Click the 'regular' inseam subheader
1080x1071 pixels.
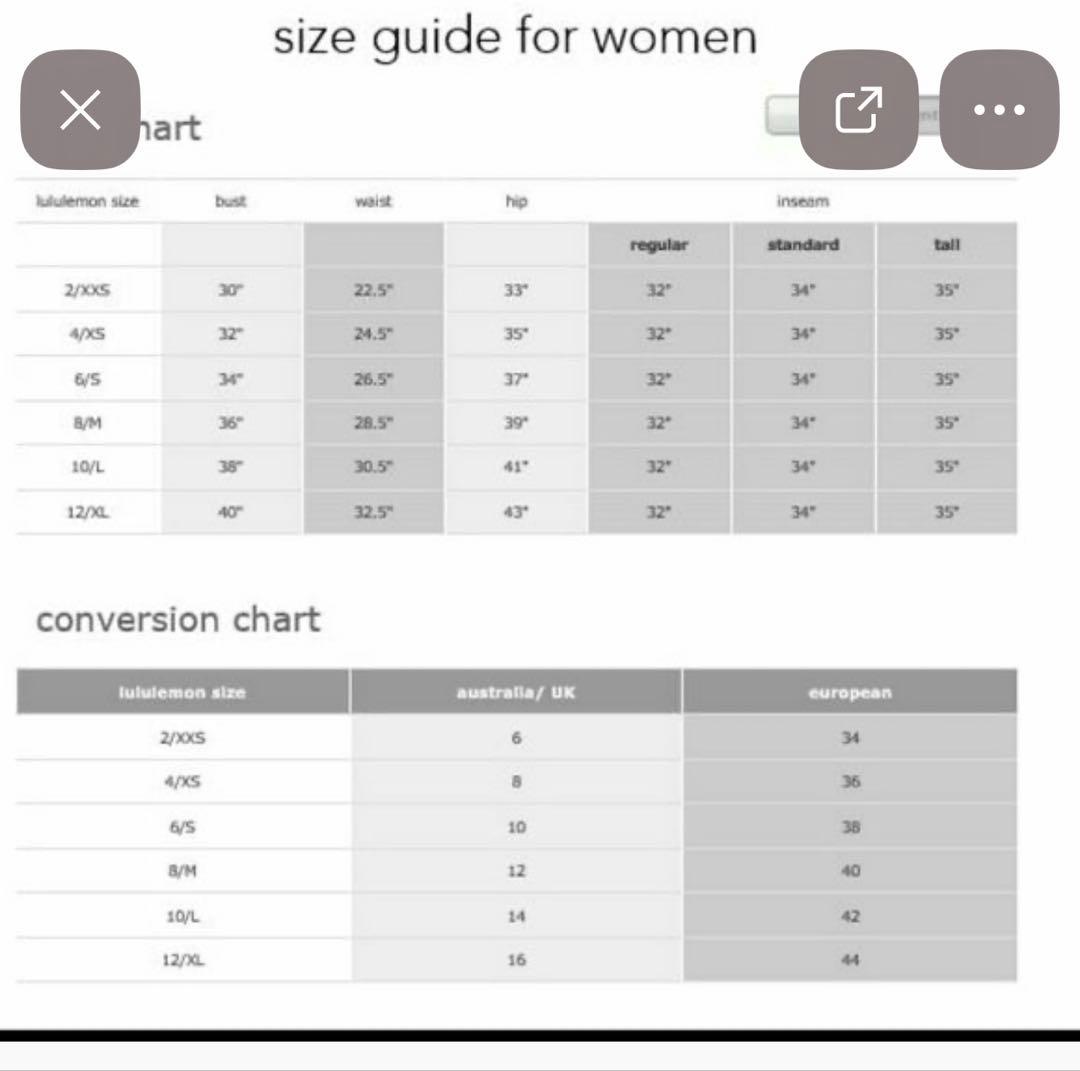(661, 244)
